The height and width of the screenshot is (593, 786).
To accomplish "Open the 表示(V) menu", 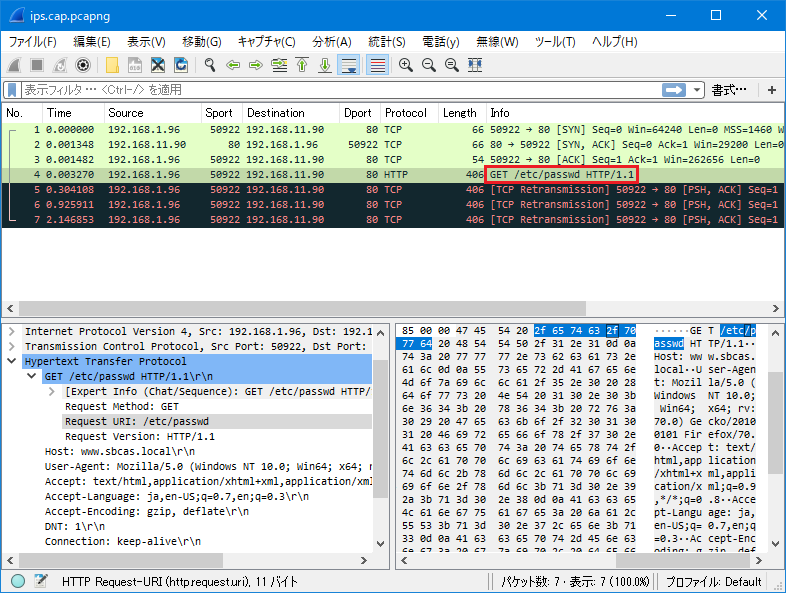I will pyautogui.click(x=146, y=42).
